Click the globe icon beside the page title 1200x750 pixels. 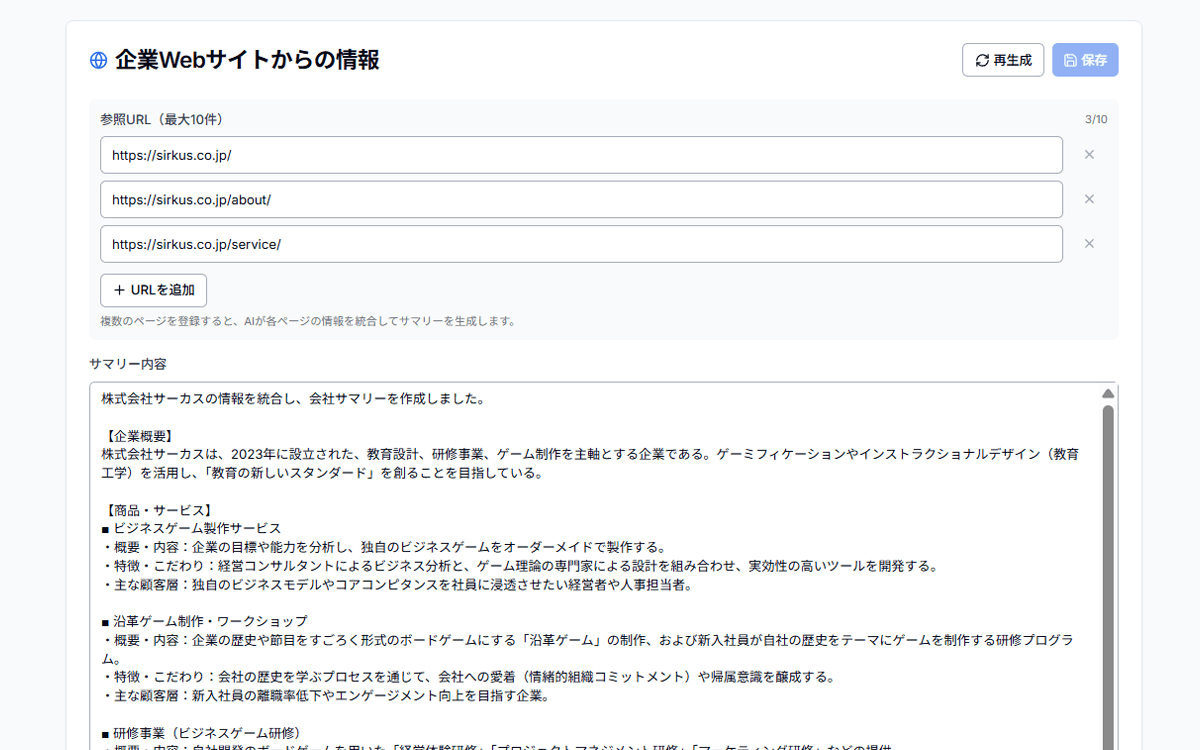[x=97, y=59]
